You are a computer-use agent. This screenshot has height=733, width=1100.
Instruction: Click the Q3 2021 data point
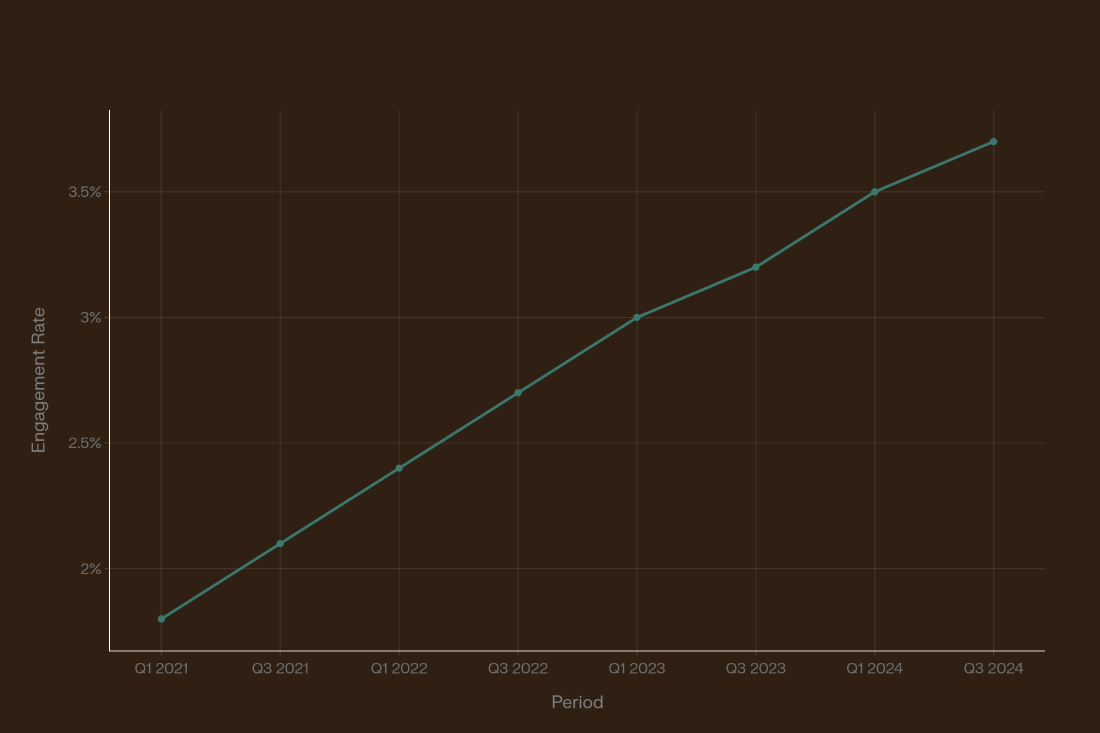coord(280,544)
